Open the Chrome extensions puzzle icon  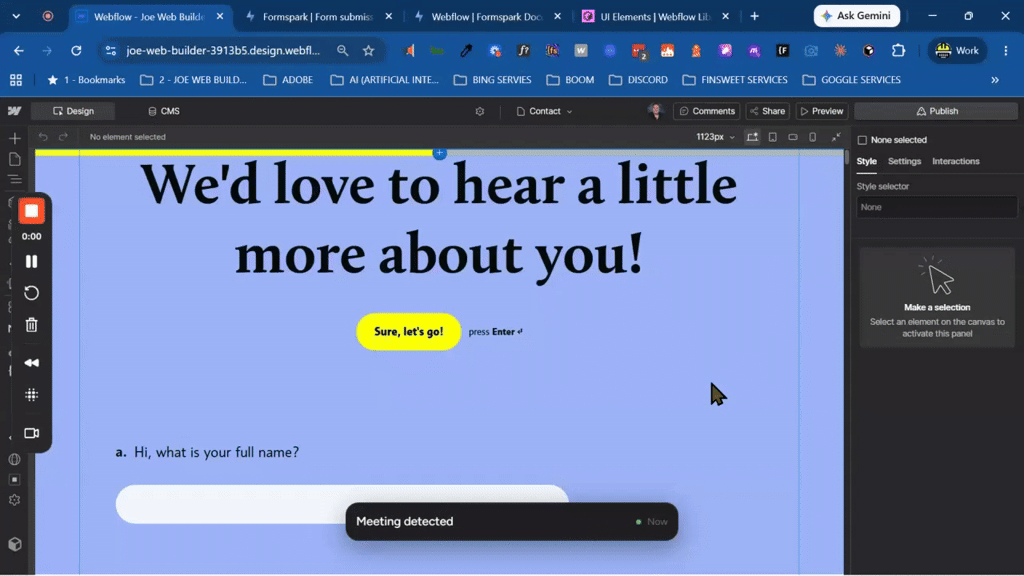click(899, 50)
